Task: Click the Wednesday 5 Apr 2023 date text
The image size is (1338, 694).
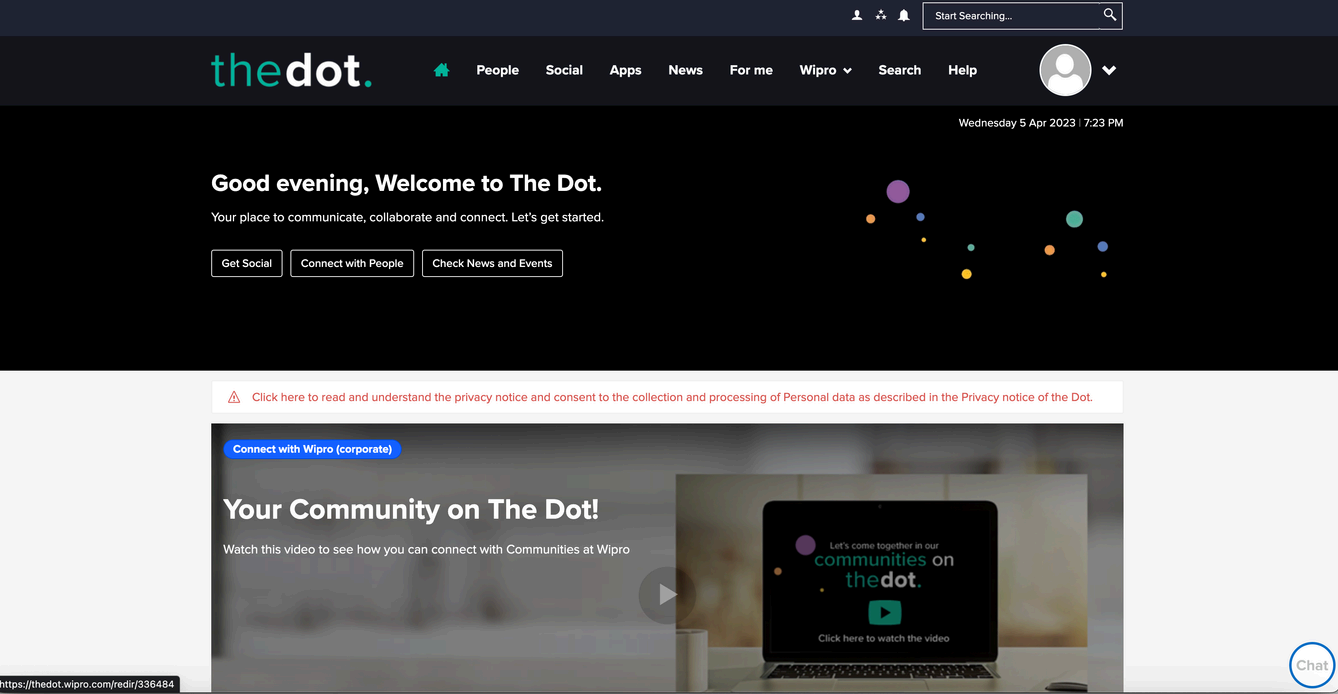Action: pyautogui.click(x=1017, y=123)
